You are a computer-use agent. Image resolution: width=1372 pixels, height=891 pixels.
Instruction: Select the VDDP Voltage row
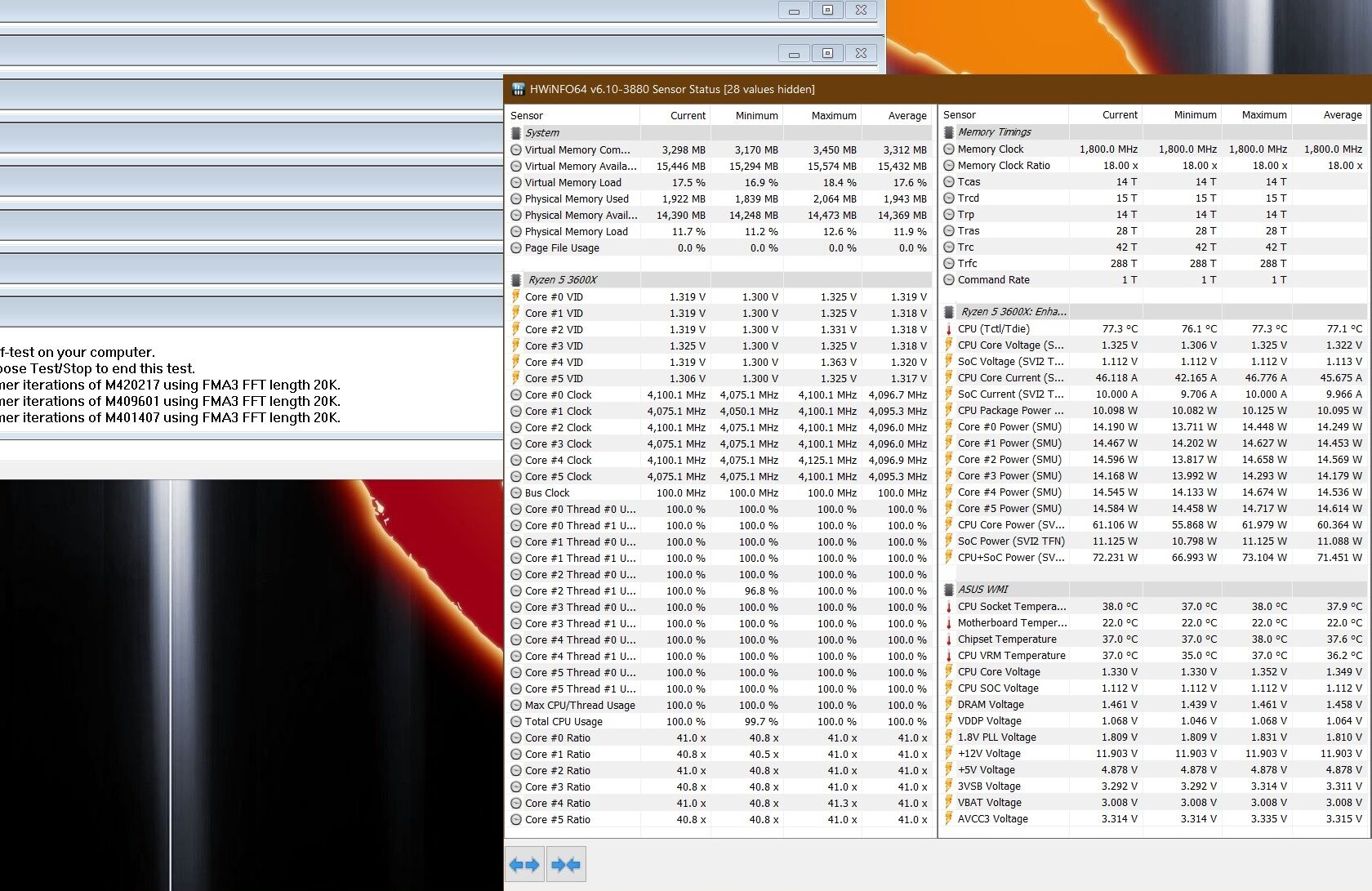coord(1153,720)
